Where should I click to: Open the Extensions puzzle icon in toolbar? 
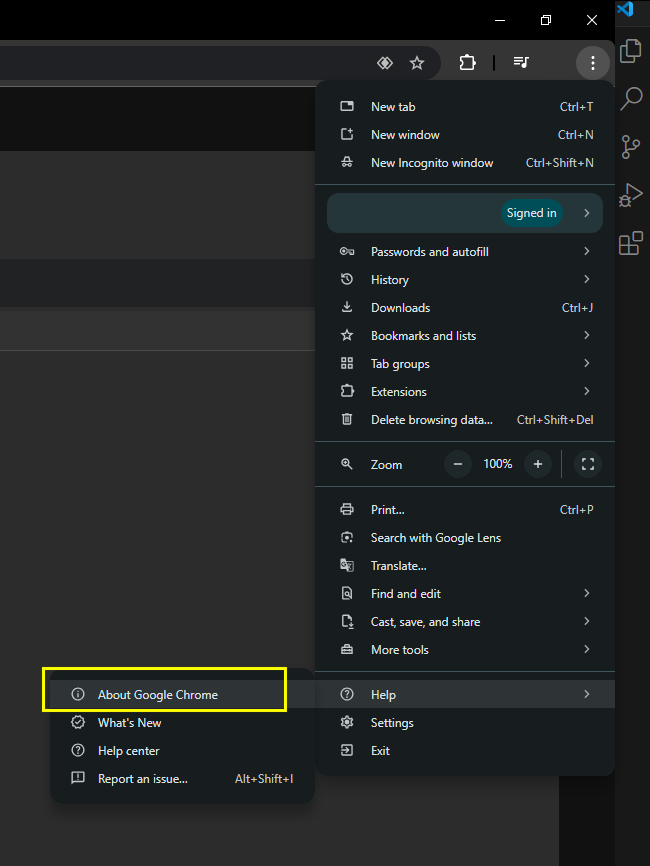(x=467, y=63)
